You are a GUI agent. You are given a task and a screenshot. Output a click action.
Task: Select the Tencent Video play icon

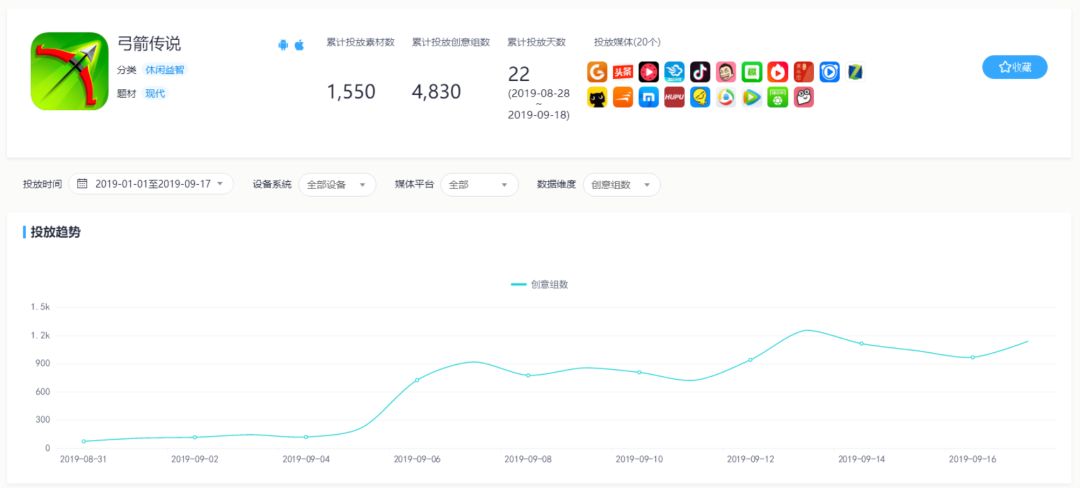pyautogui.click(x=751, y=97)
